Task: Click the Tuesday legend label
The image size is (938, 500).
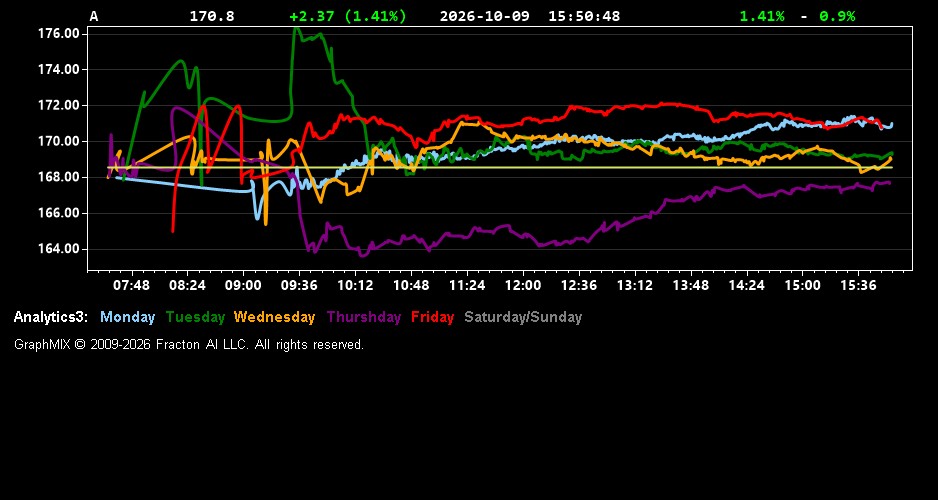Action: pyautogui.click(x=196, y=317)
